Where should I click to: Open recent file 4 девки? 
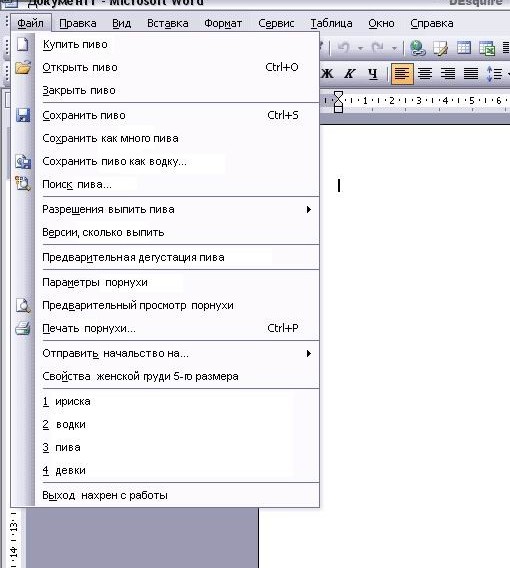coord(177,470)
